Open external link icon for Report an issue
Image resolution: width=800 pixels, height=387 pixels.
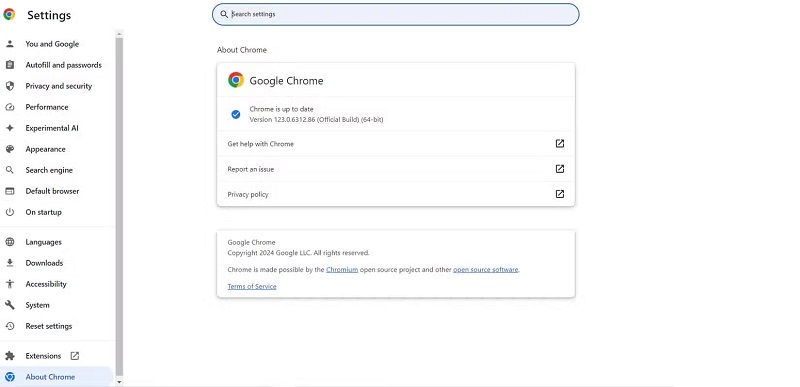[560, 169]
